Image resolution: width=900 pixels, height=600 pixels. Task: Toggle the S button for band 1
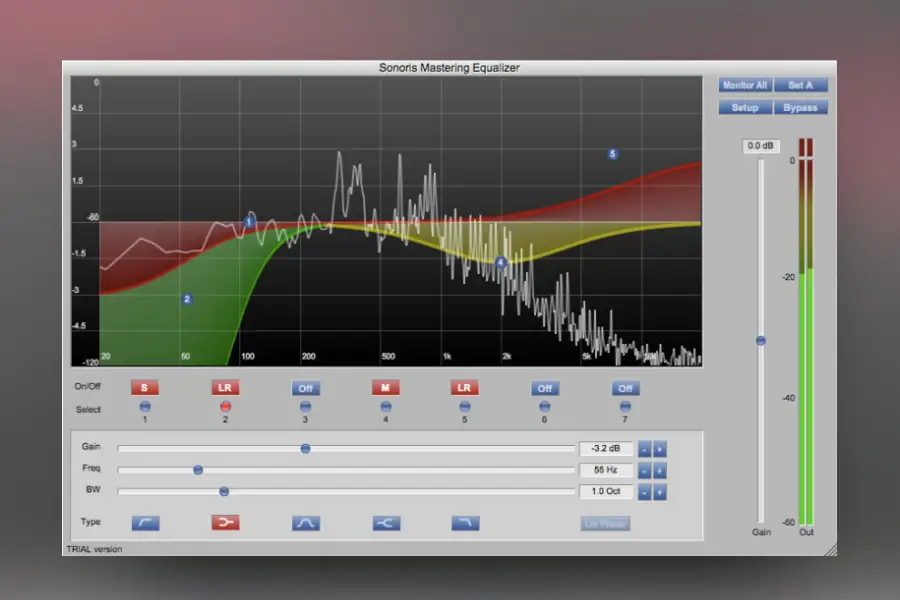click(x=145, y=388)
